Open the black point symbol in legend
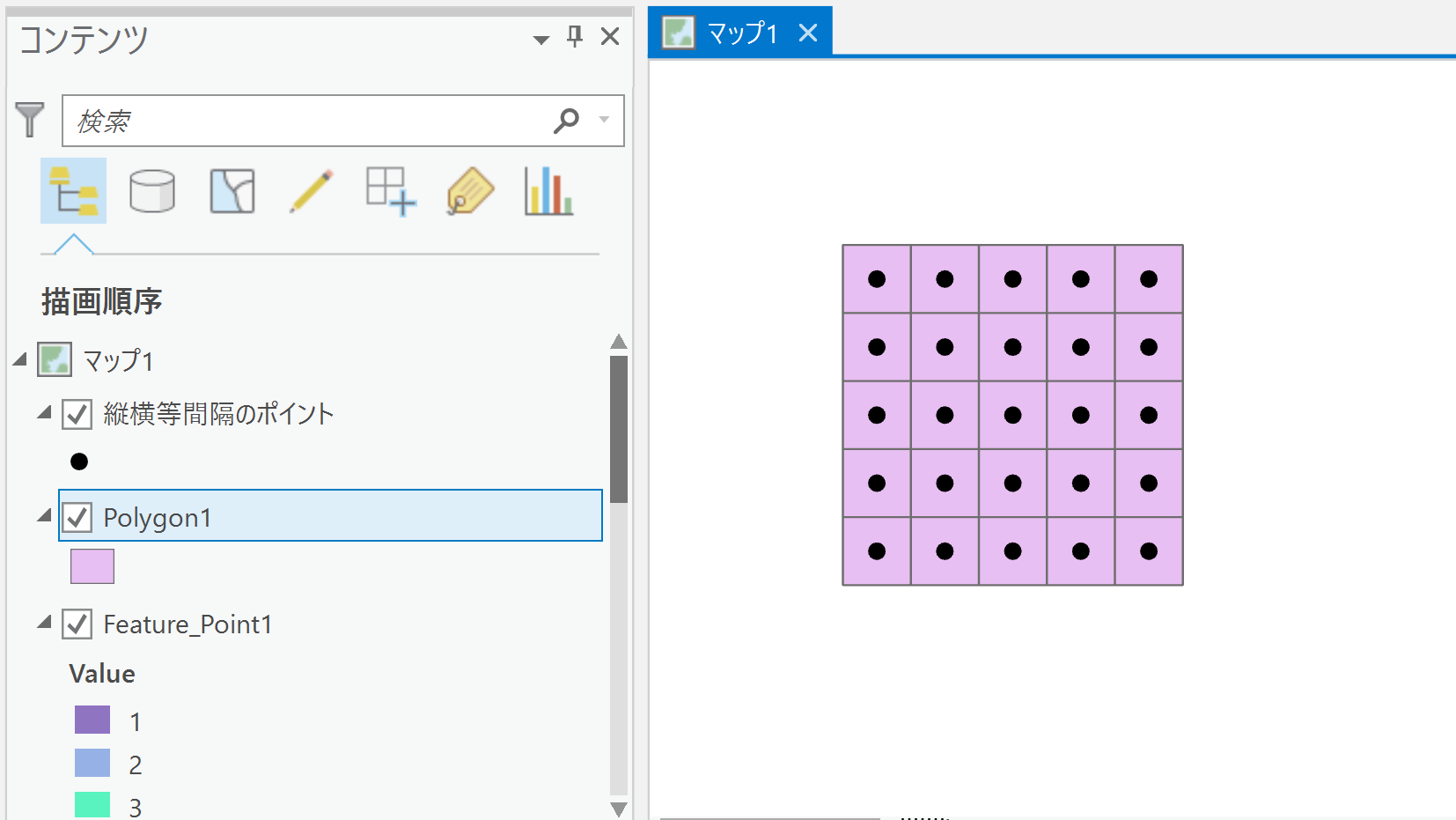Viewport: 1456px width, 820px height. pyautogui.click(x=79, y=462)
